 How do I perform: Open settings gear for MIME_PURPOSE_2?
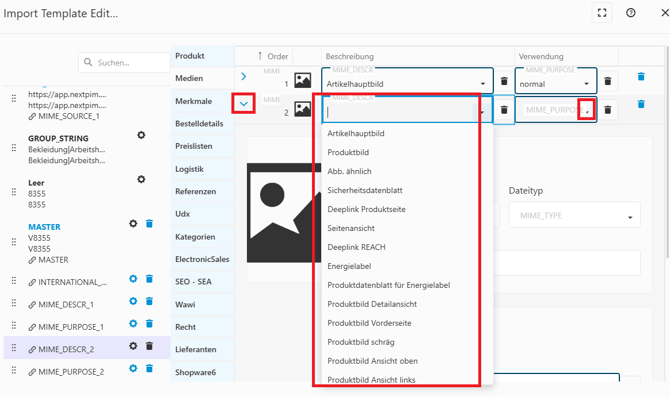pyautogui.click(x=133, y=368)
